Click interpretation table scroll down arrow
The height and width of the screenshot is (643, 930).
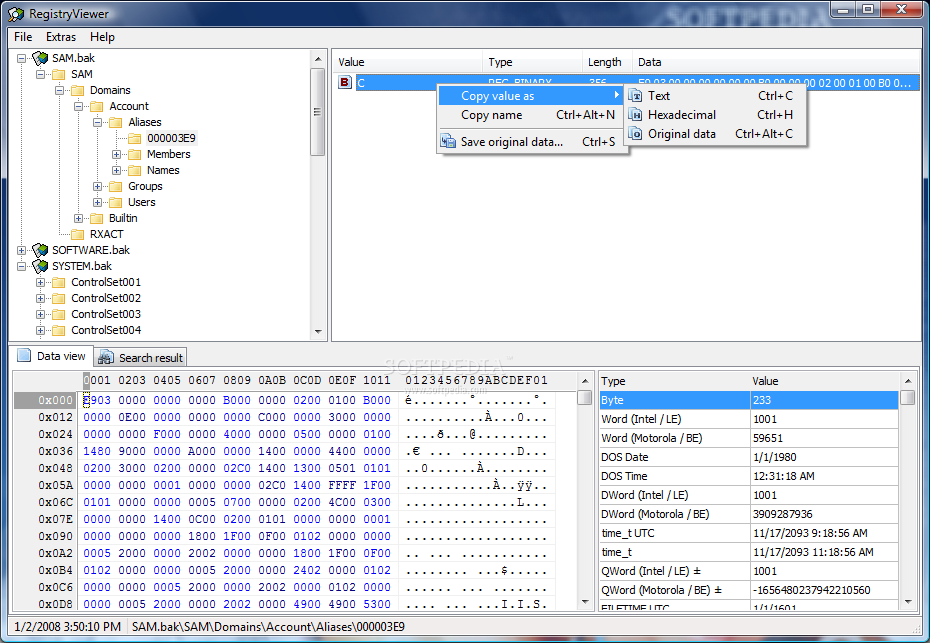[x=907, y=601]
